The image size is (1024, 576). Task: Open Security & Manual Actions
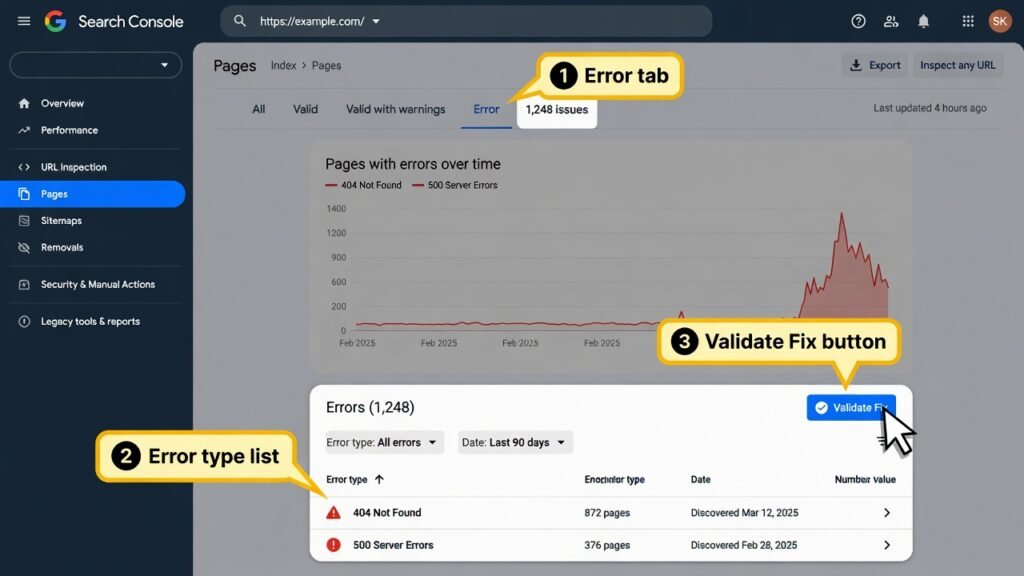coord(98,285)
